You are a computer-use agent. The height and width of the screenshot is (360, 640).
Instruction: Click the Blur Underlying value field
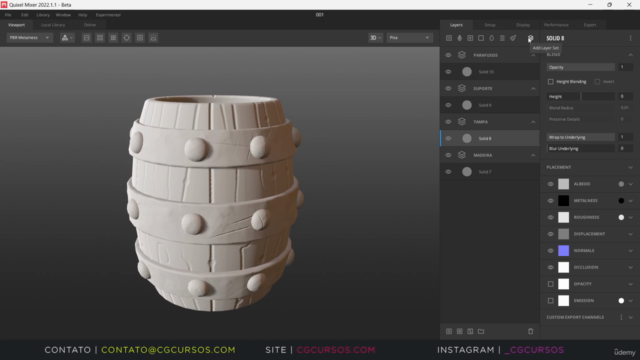coord(625,149)
